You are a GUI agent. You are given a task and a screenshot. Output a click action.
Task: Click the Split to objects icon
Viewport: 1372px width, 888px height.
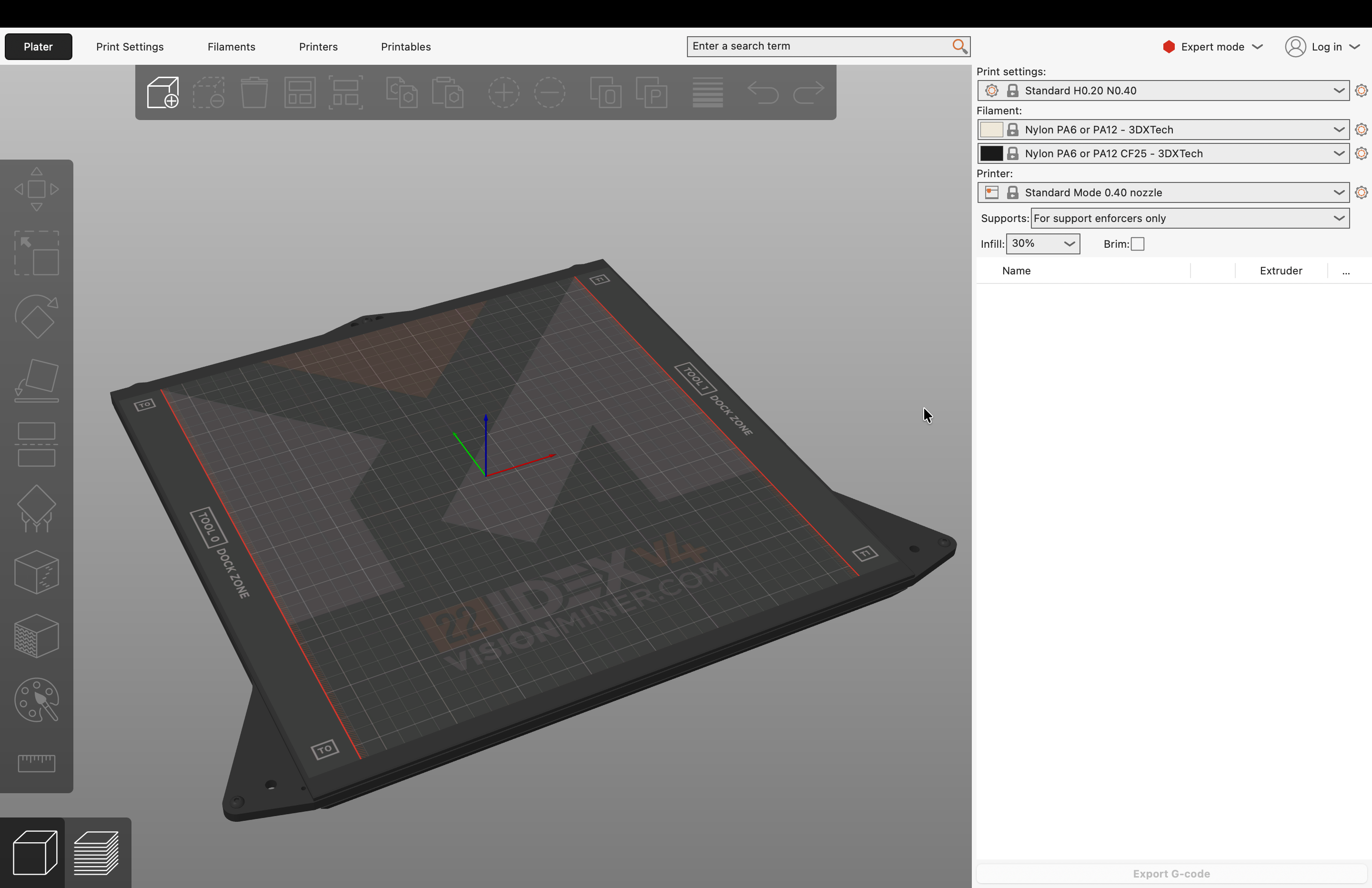click(x=606, y=92)
